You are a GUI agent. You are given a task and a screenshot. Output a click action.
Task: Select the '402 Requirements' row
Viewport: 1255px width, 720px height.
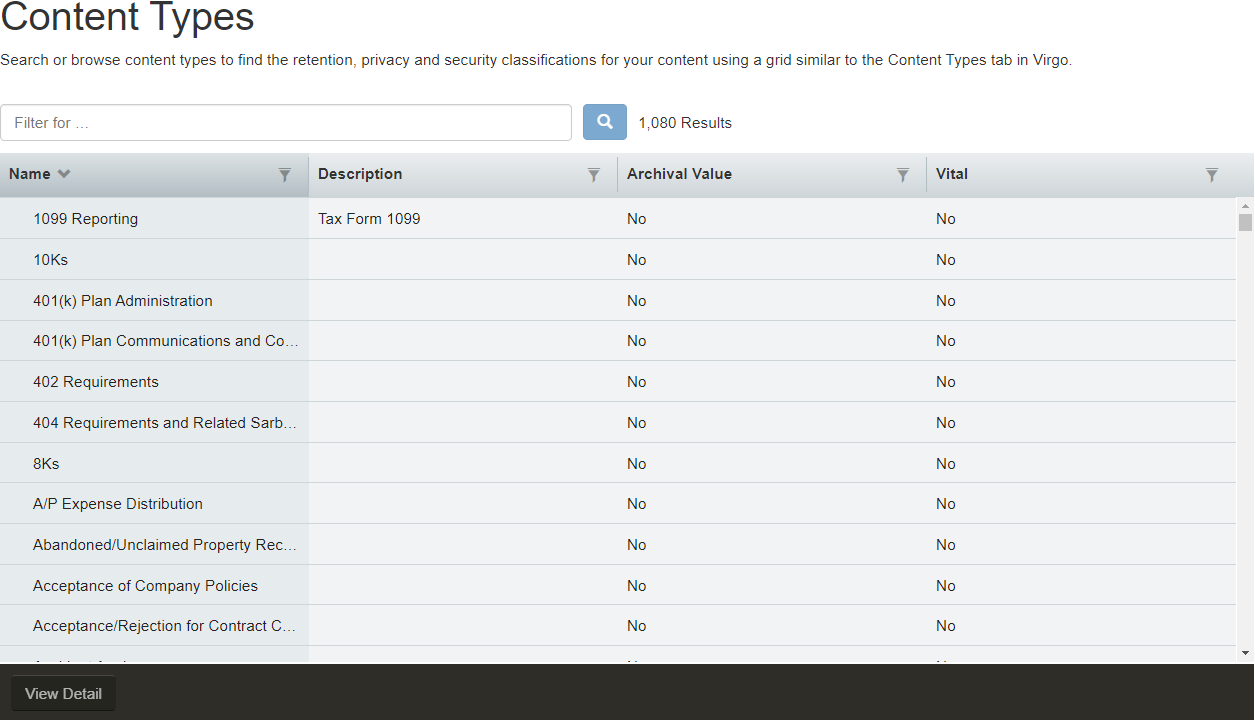tap(95, 381)
